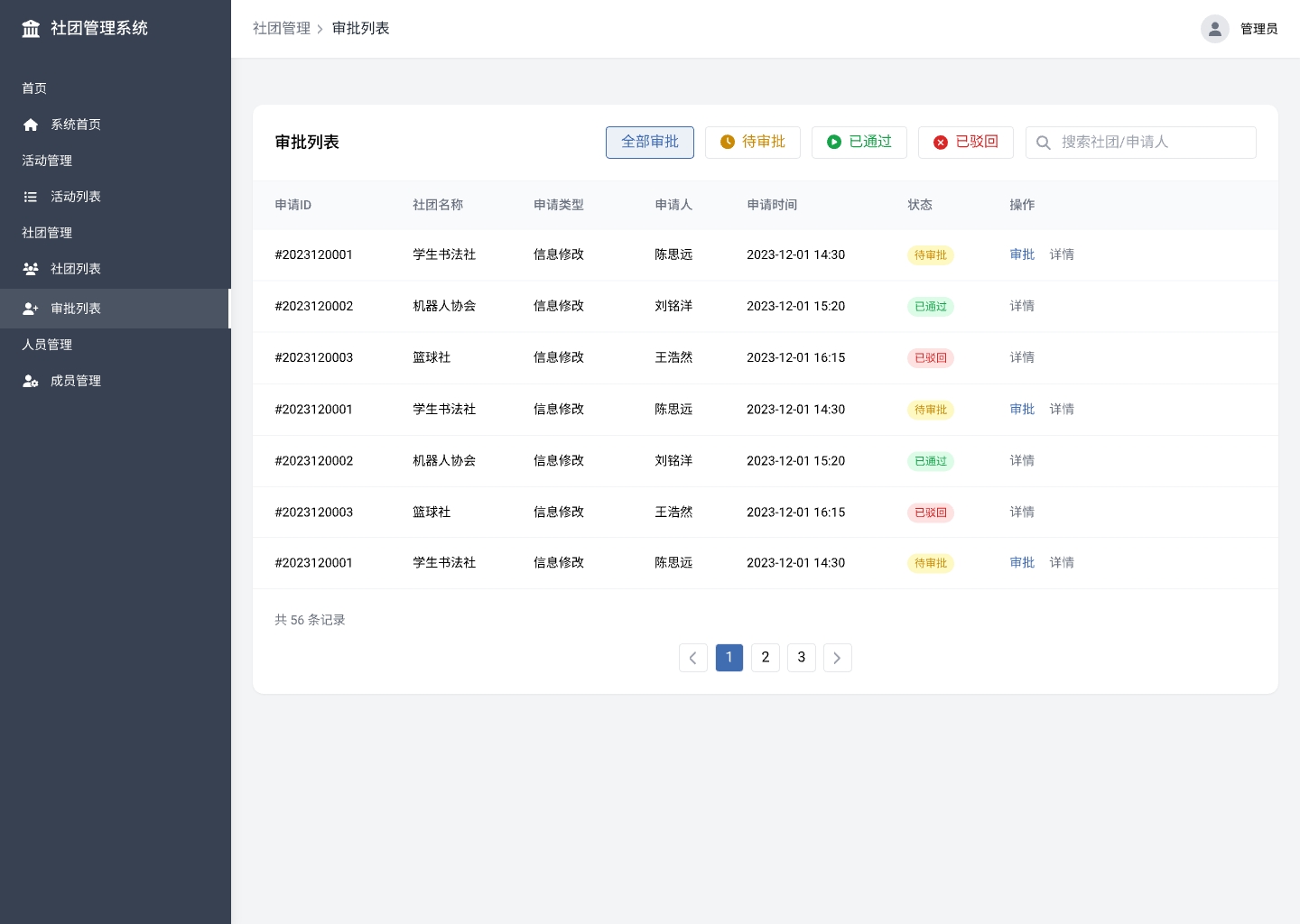Click the bank logo icon in the sidebar header

31,29
